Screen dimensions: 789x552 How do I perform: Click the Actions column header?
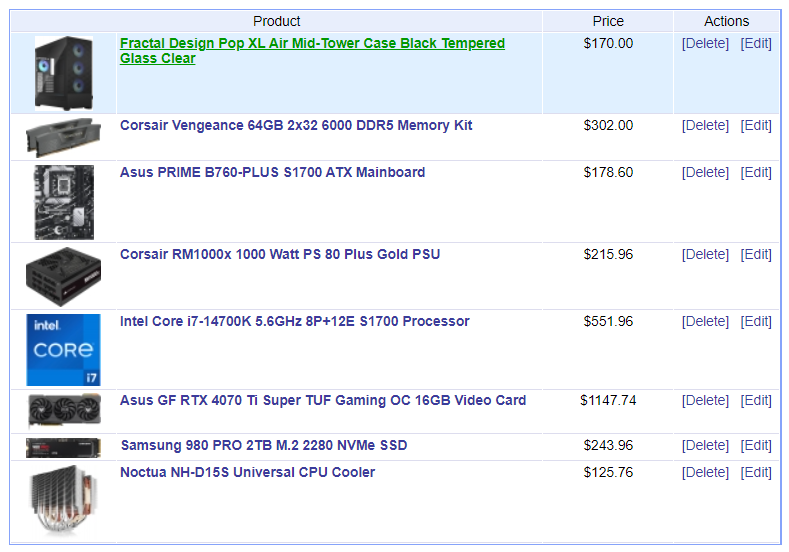[x=726, y=21]
